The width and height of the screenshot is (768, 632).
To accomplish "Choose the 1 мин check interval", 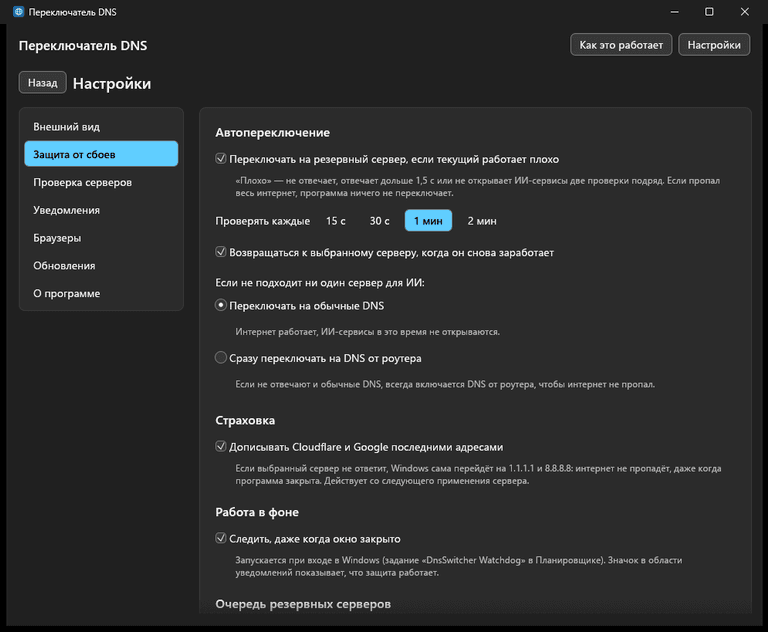I will click(428, 221).
